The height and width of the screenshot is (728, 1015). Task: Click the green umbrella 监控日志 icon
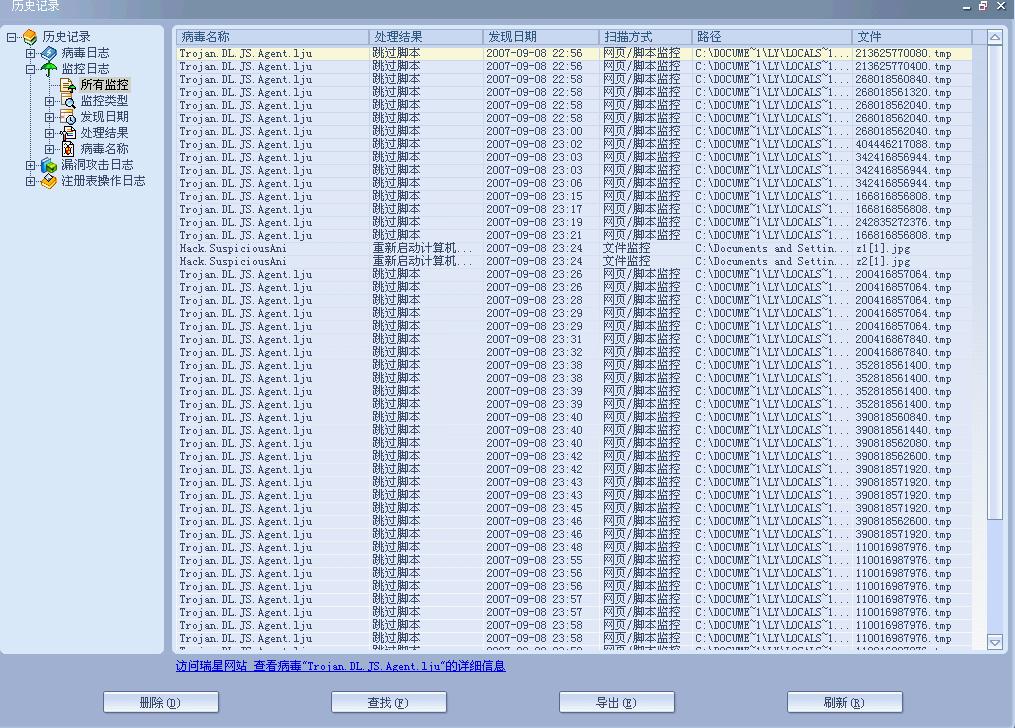(x=49, y=69)
